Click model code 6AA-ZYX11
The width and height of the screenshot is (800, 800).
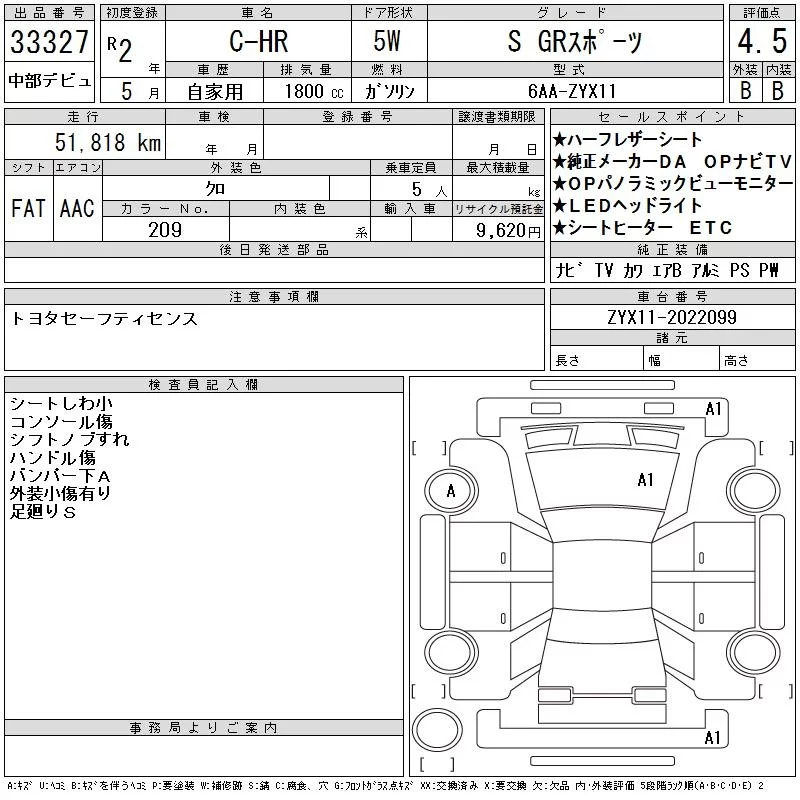pyautogui.click(x=572, y=91)
